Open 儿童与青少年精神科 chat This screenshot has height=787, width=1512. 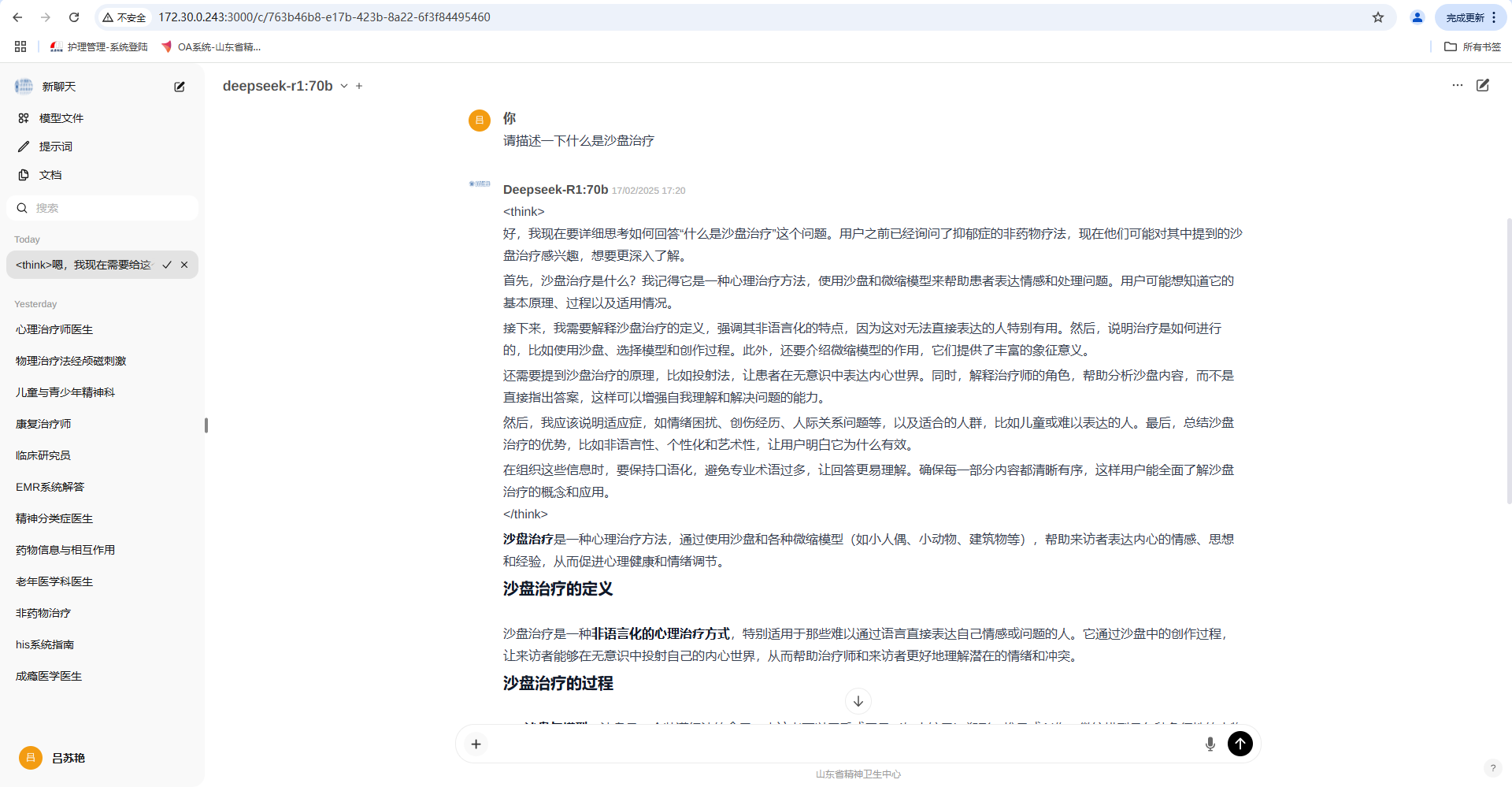point(102,392)
